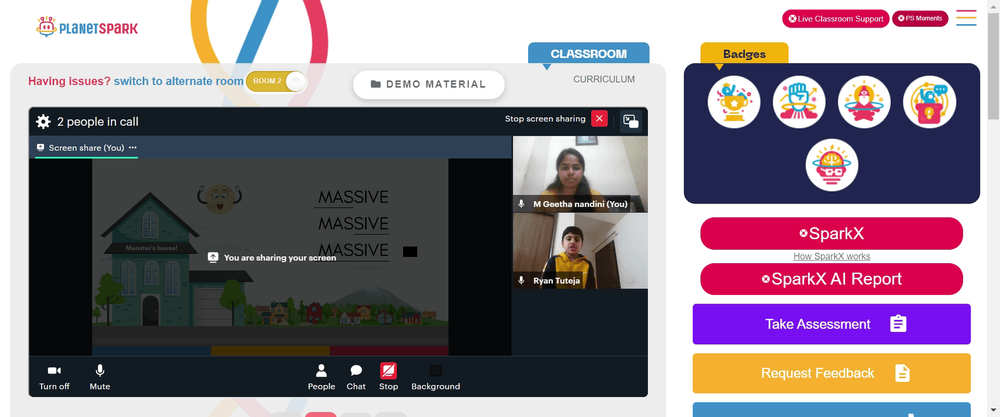The height and width of the screenshot is (417, 1000).
Task: Switch to the CURRICULUM tab
Action: point(604,79)
